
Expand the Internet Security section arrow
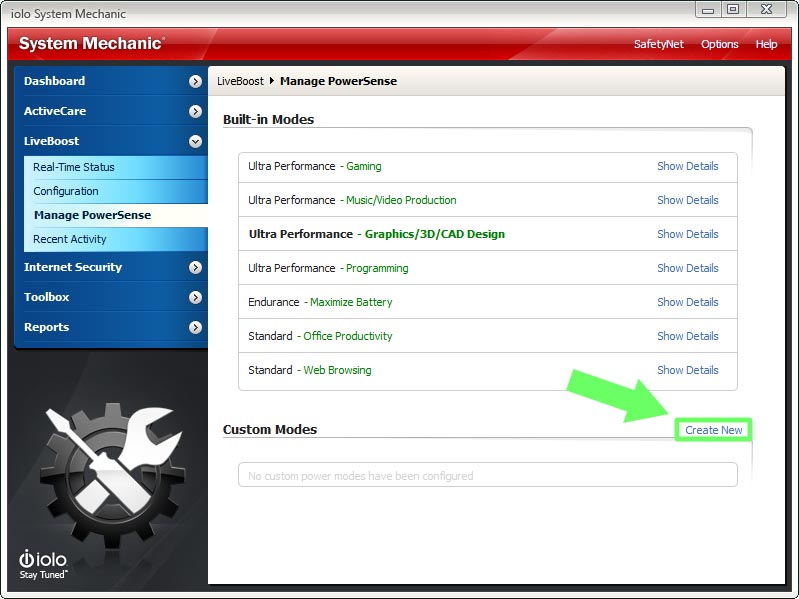(195, 267)
